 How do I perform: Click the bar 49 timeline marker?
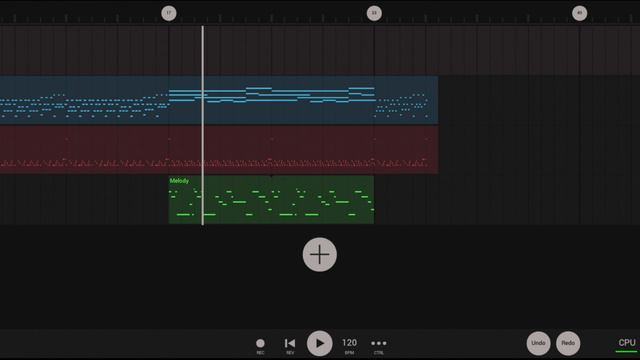[x=579, y=13]
